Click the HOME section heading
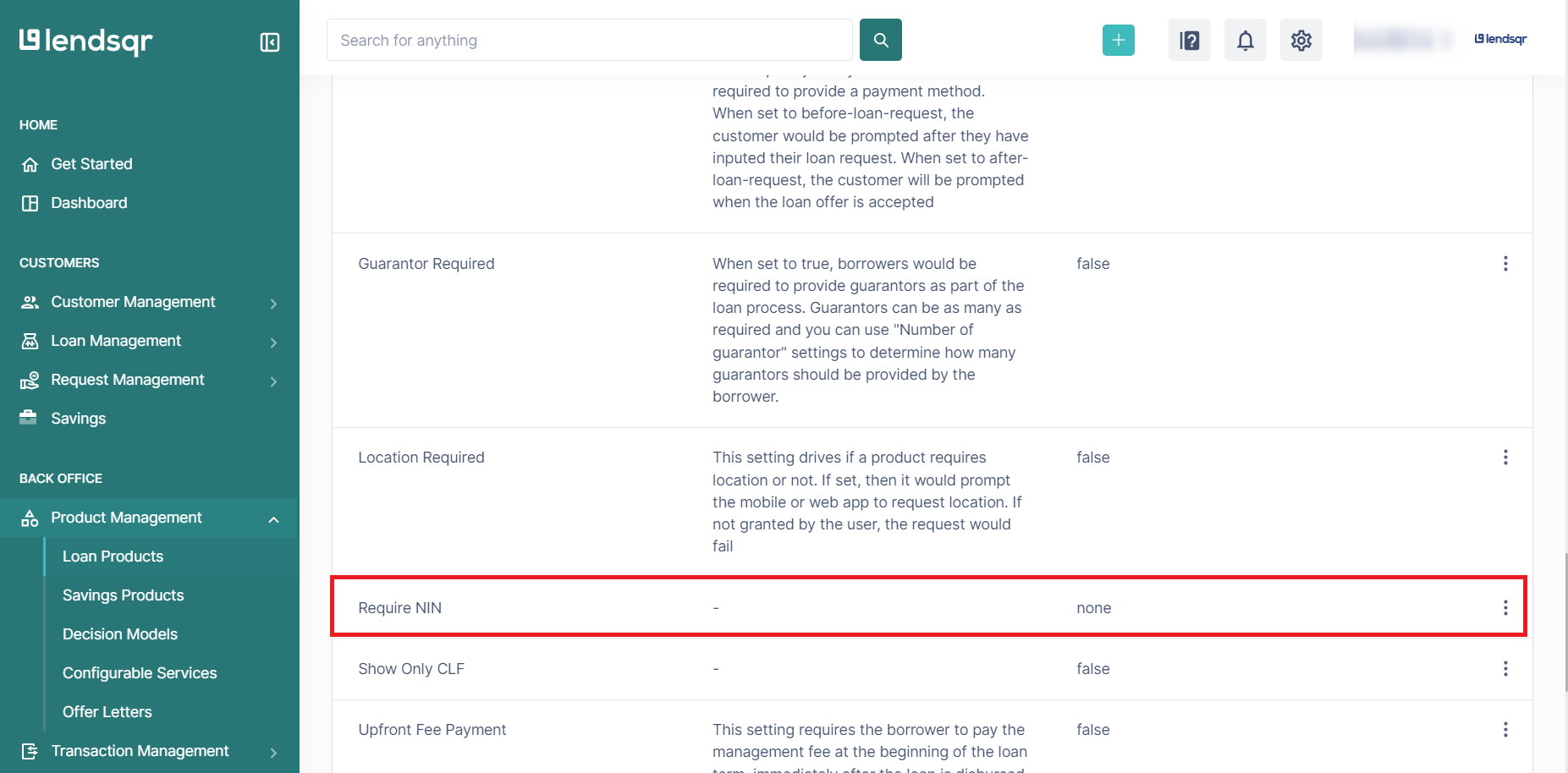 (38, 125)
